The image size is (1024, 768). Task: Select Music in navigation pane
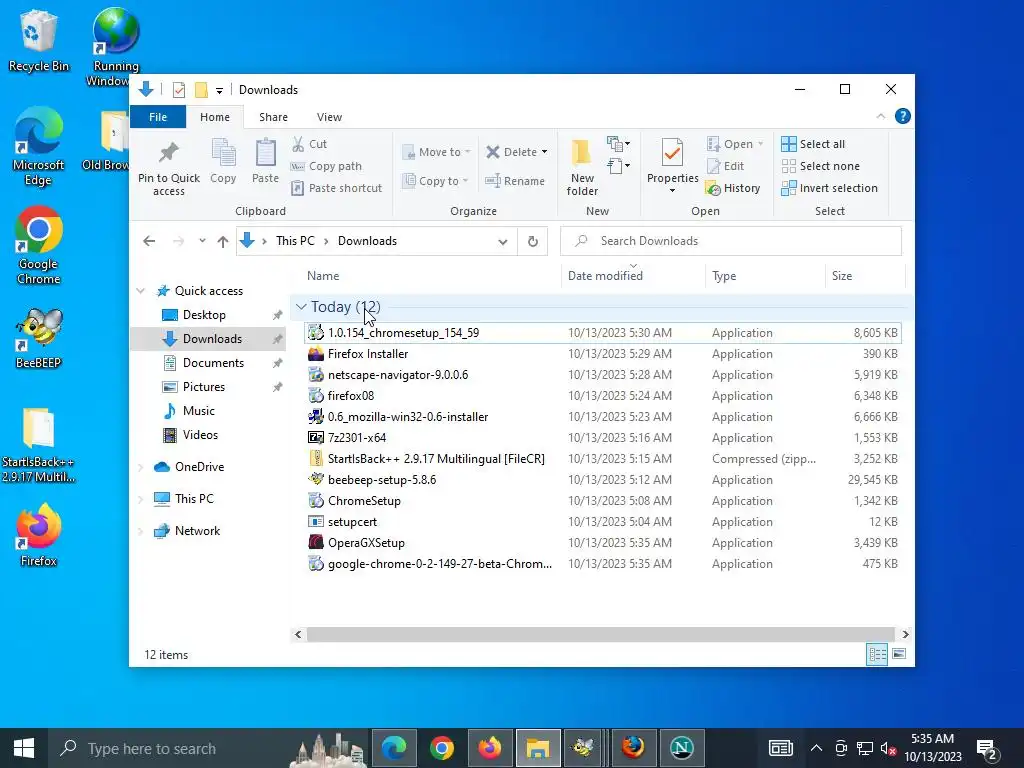[x=199, y=411]
